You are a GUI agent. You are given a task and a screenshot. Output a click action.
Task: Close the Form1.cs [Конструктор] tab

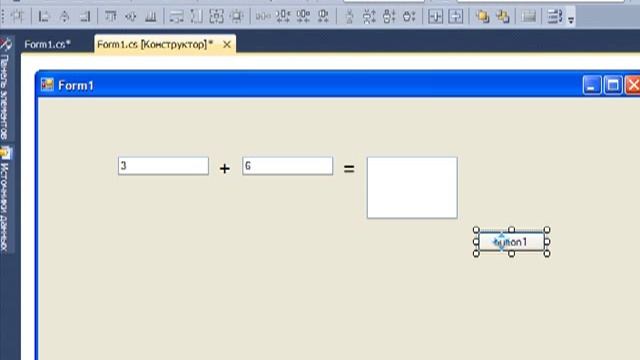[x=227, y=44]
